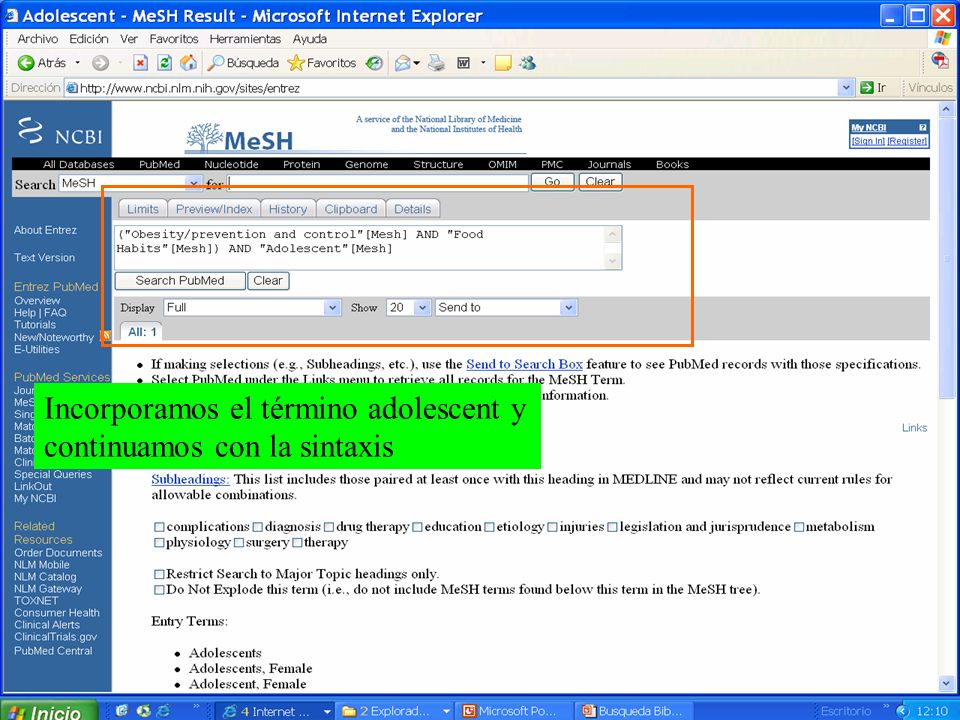Refresh the page with the green icon
The width and height of the screenshot is (960, 720).
[164, 62]
